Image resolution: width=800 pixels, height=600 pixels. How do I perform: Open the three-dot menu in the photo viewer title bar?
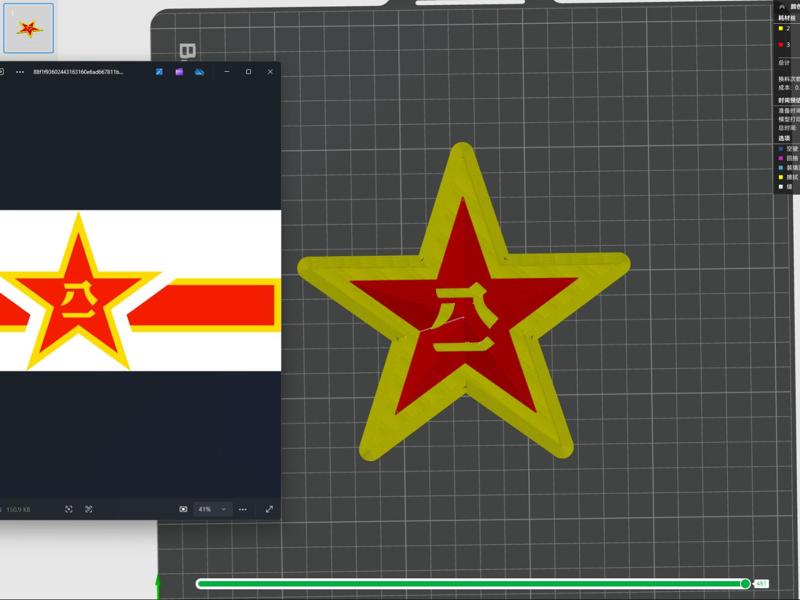point(20,72)
